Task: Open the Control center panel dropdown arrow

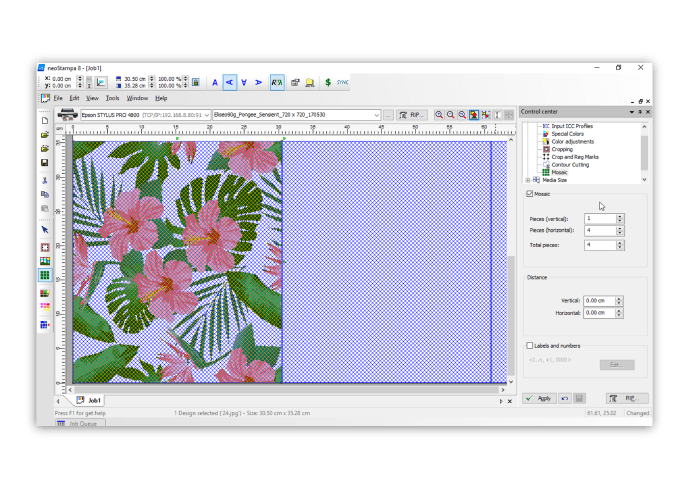Action: pos(631,112)
